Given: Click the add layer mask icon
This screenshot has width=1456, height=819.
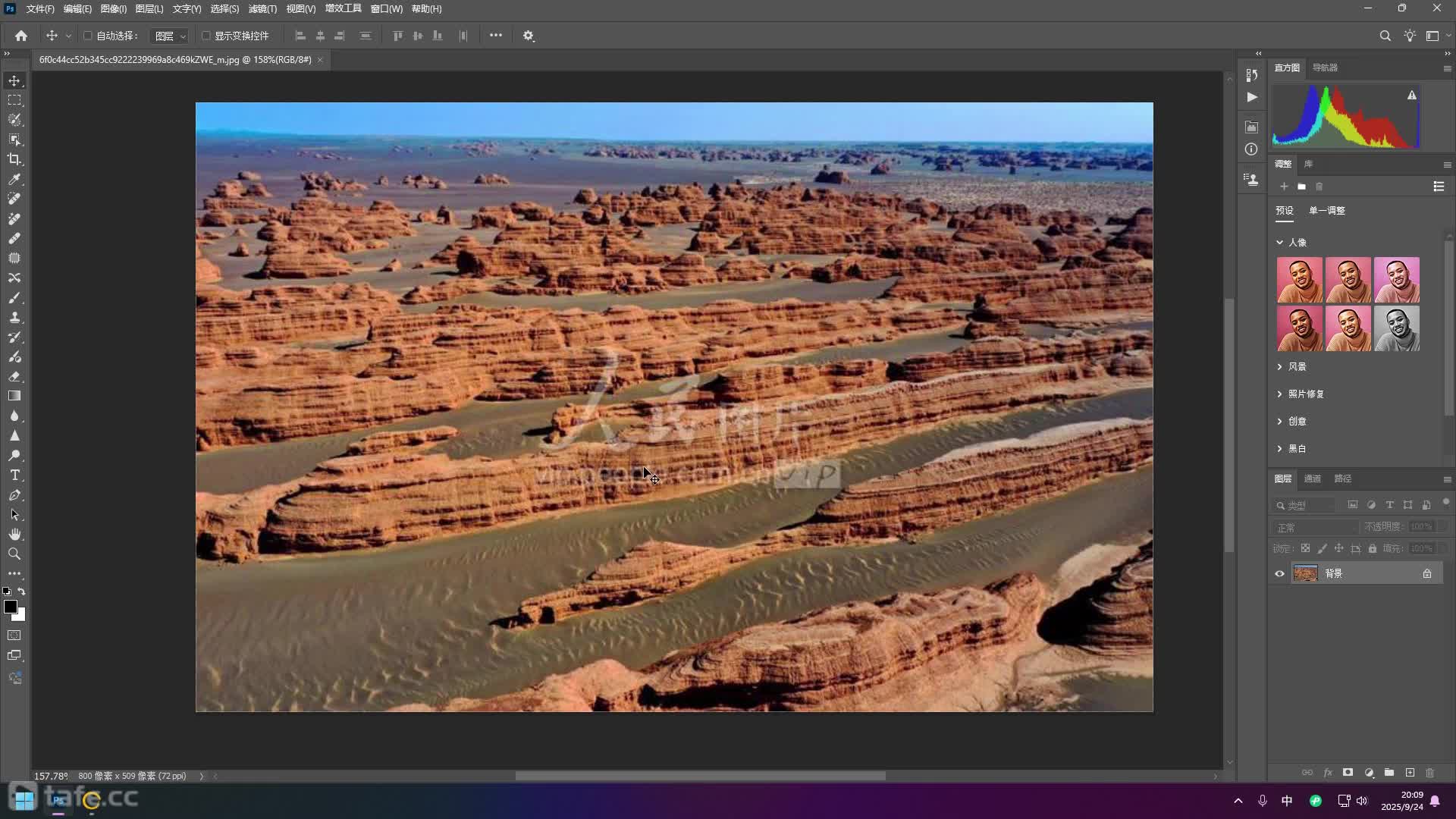Looking at the screenshot, I should tap(1348, 773).
